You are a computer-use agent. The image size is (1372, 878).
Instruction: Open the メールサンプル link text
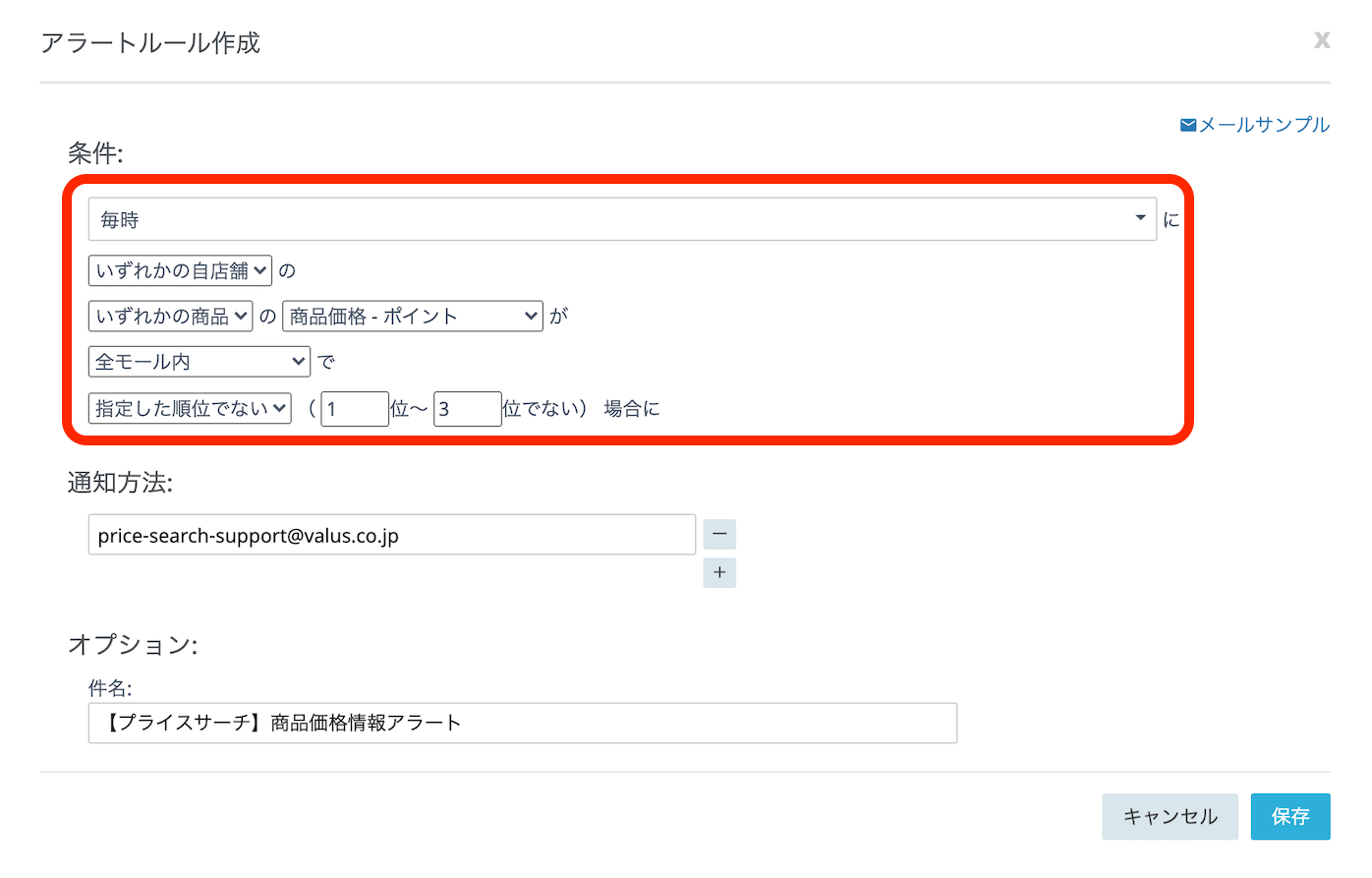click(1264, 125)
